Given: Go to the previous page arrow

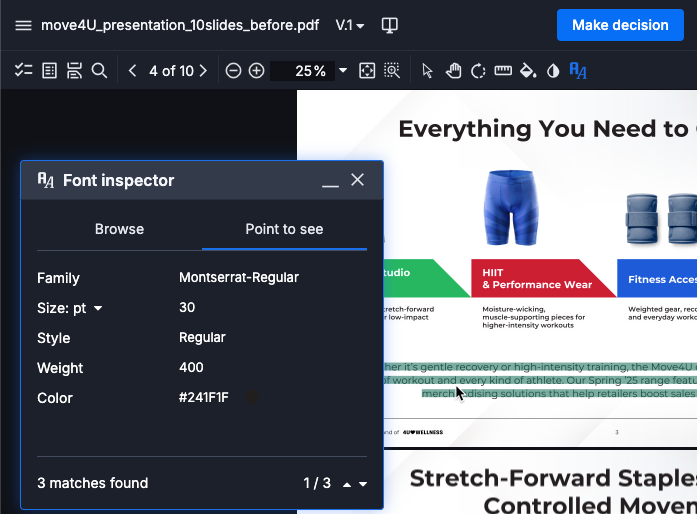Looking at the screenshot, I should pos(132,71).
